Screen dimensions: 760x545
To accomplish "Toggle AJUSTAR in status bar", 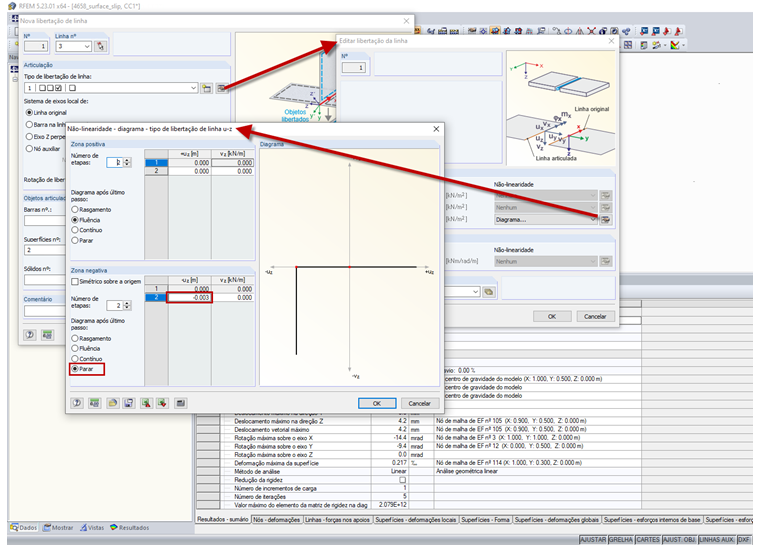I will [593, 539].
